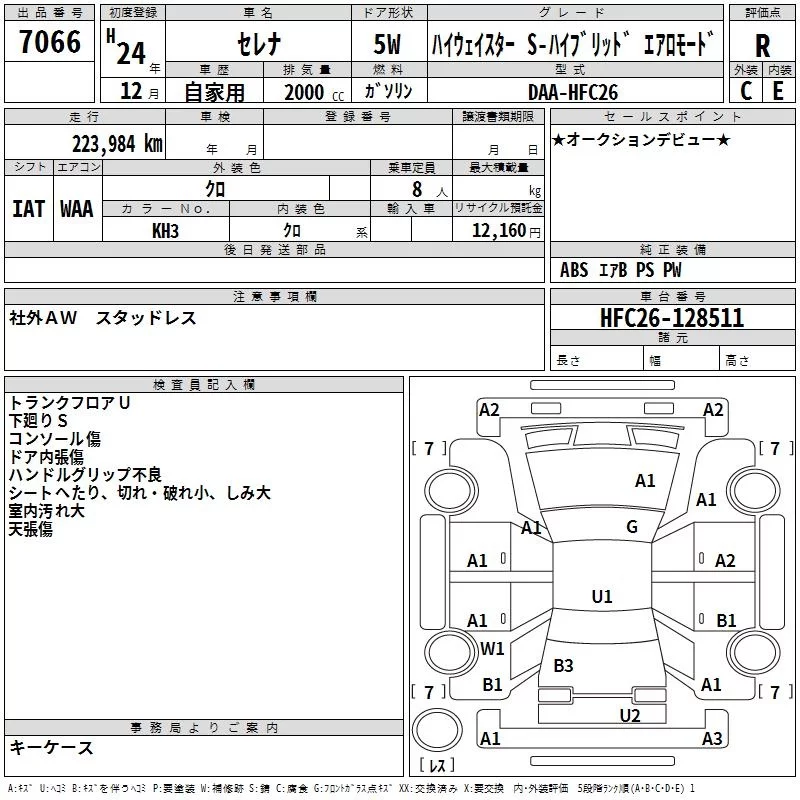
Task: Select the model code DAA-HFC26
Action: [573, 92]
